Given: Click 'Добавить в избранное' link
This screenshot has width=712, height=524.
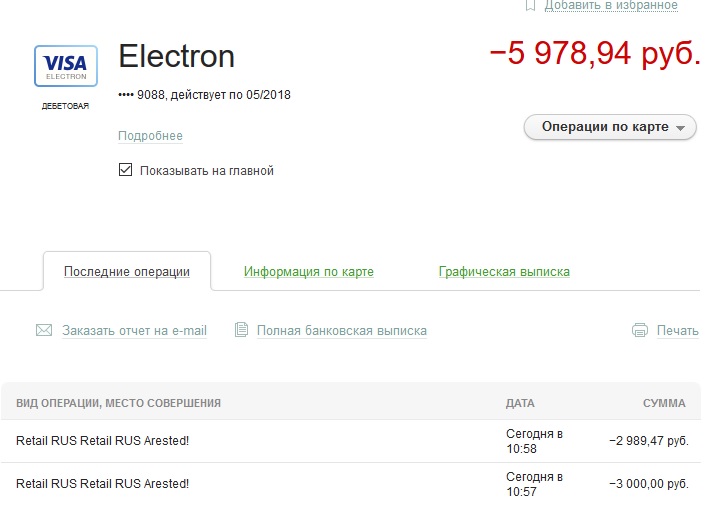Looking at the screenshot, I should pyautogui.click(x=611, y=5).
